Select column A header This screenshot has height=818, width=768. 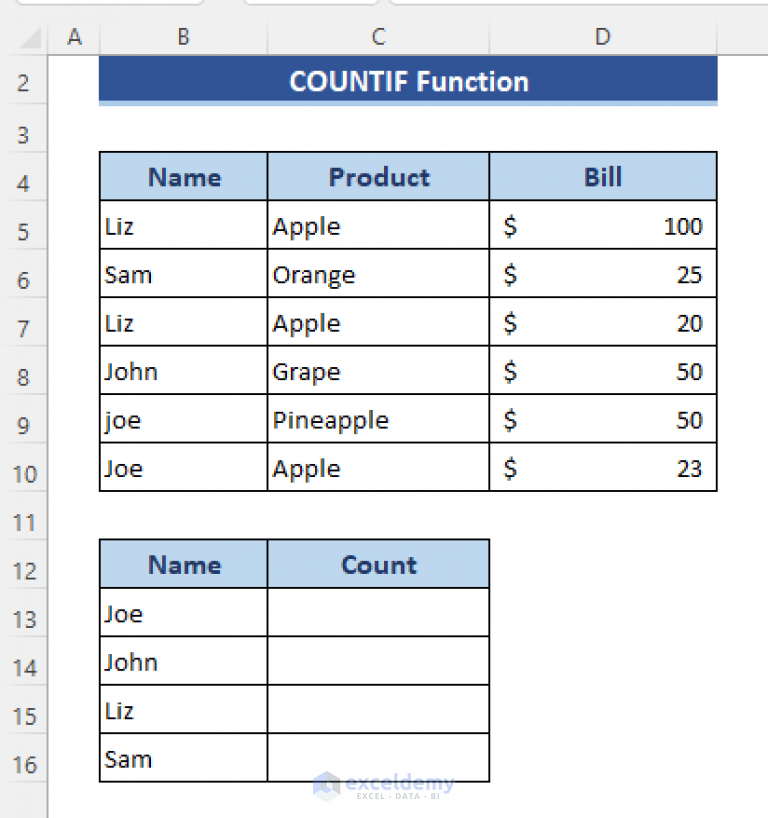click(74, 37)
